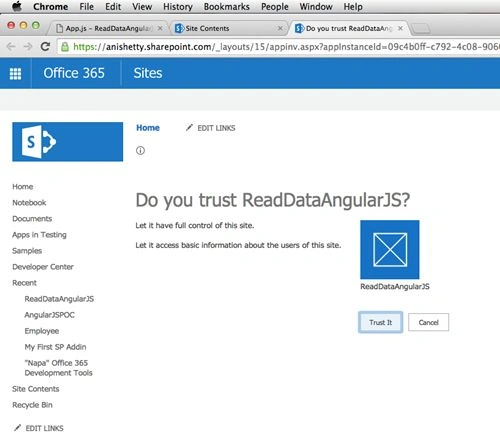The width and height of the screenshot is (500, 440).
Task: Open Developer Center link
Action: (x=43, y=267)
